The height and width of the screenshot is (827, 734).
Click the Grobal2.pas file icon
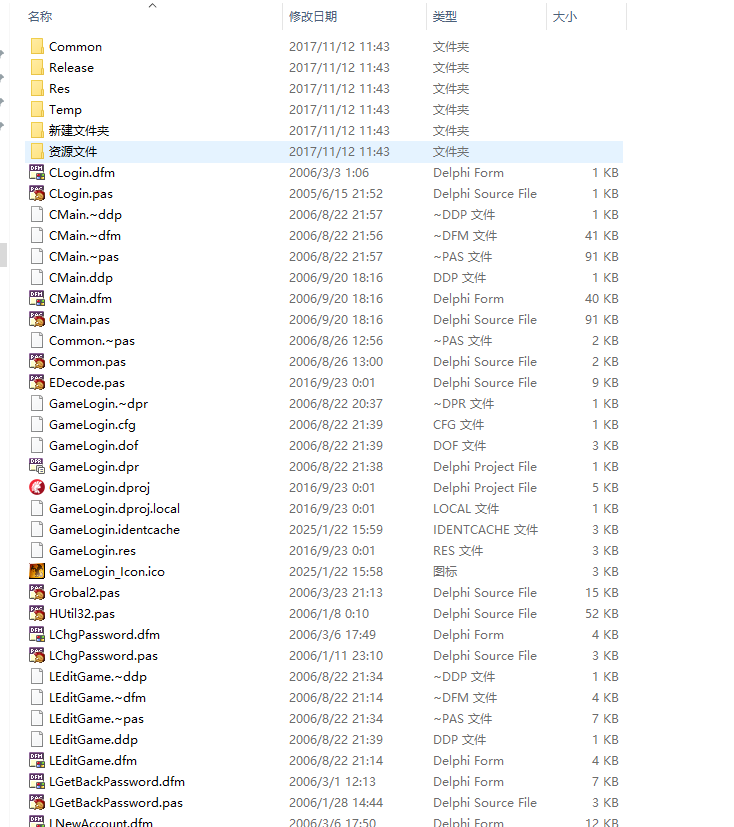click(x=37, y=592)
